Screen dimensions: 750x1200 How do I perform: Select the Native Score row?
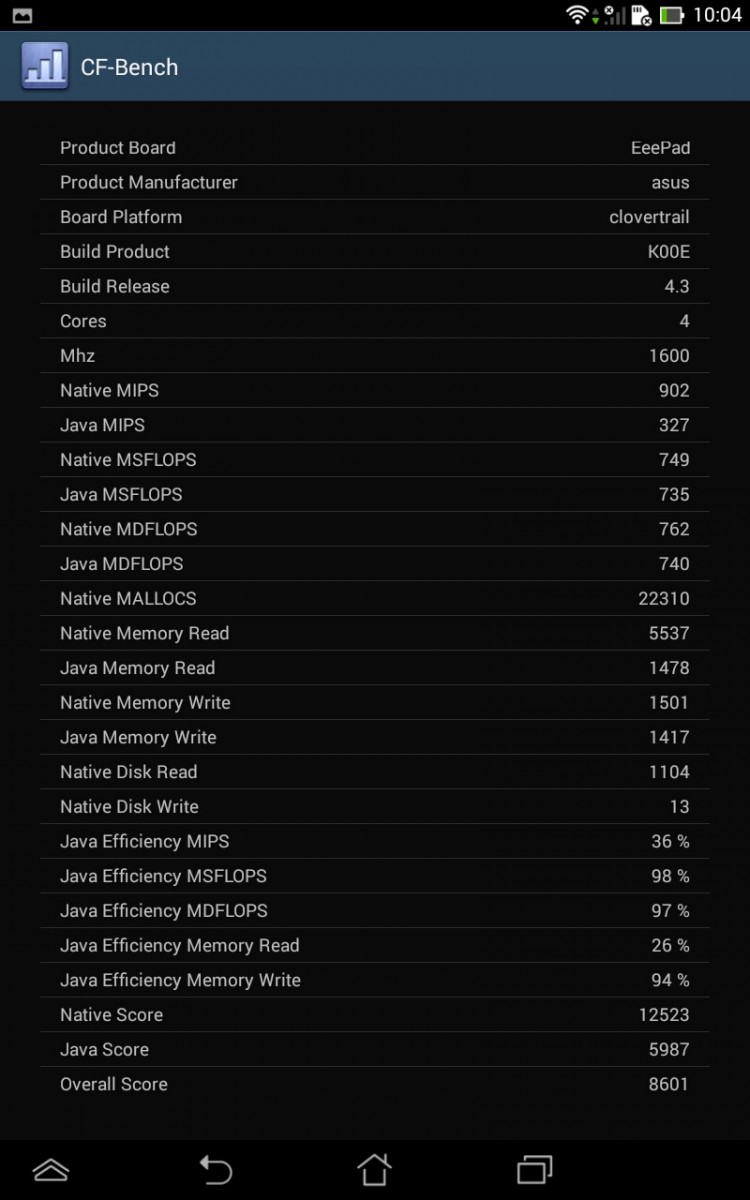pos(375,1015)
